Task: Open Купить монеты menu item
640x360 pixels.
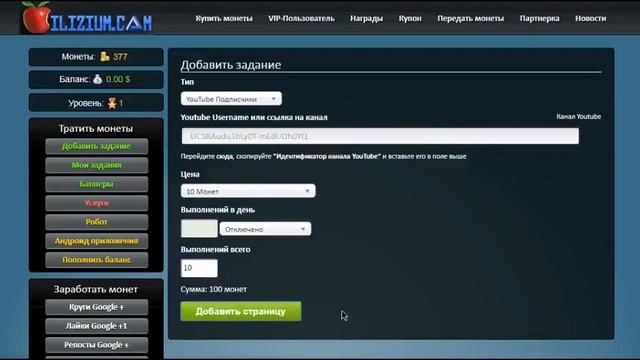Action: [224, 18]
